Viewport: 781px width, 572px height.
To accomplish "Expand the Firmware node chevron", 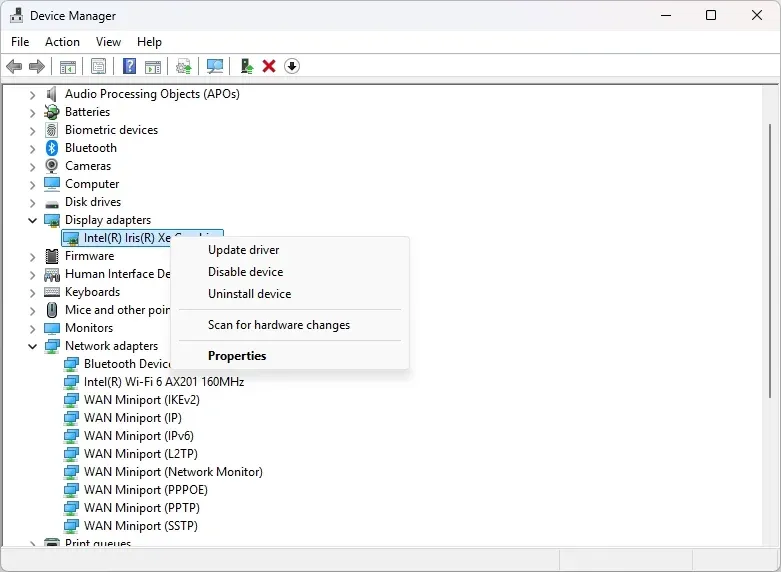I will tap(32, 257).
